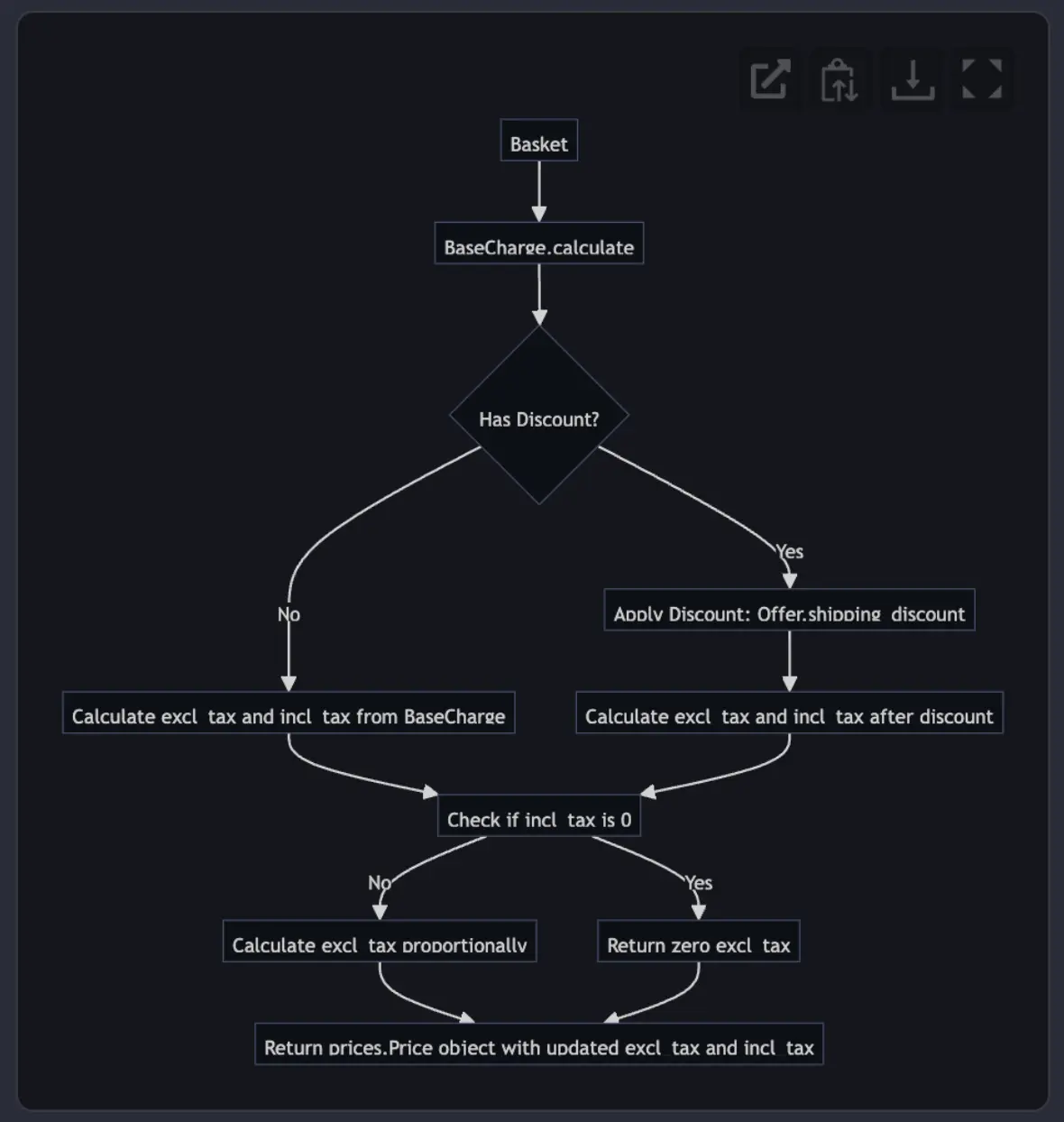Click the BaseCharge.calculate node

pyautogui.click(x=539, y=244)
